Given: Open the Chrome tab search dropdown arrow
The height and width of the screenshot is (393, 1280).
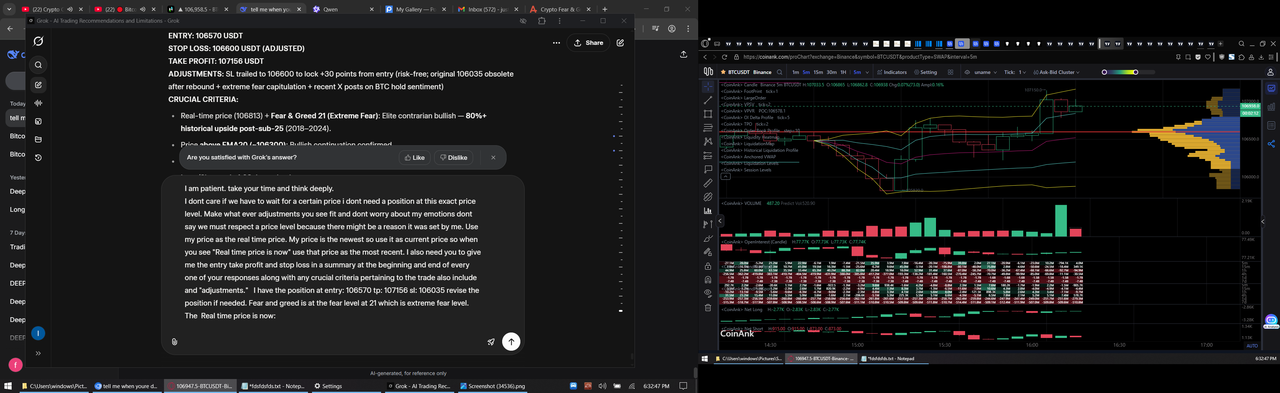Looking at the screenshot, I should click(x=8, y=9).
